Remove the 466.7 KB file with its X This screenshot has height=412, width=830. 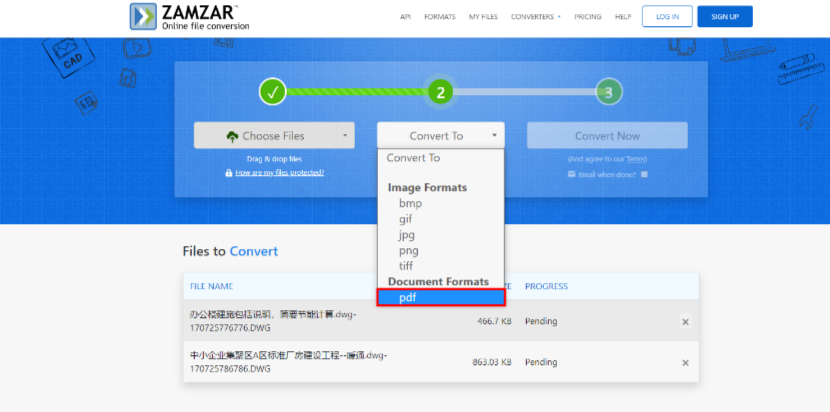(685, 321)
